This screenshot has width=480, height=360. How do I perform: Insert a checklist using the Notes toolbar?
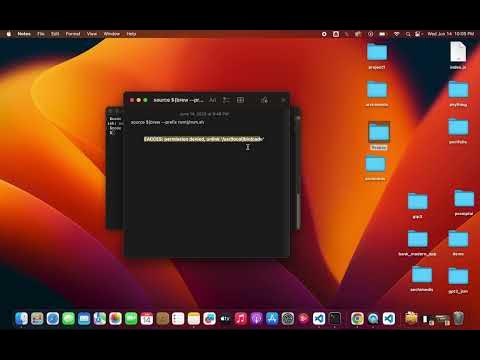coord(226,100)
